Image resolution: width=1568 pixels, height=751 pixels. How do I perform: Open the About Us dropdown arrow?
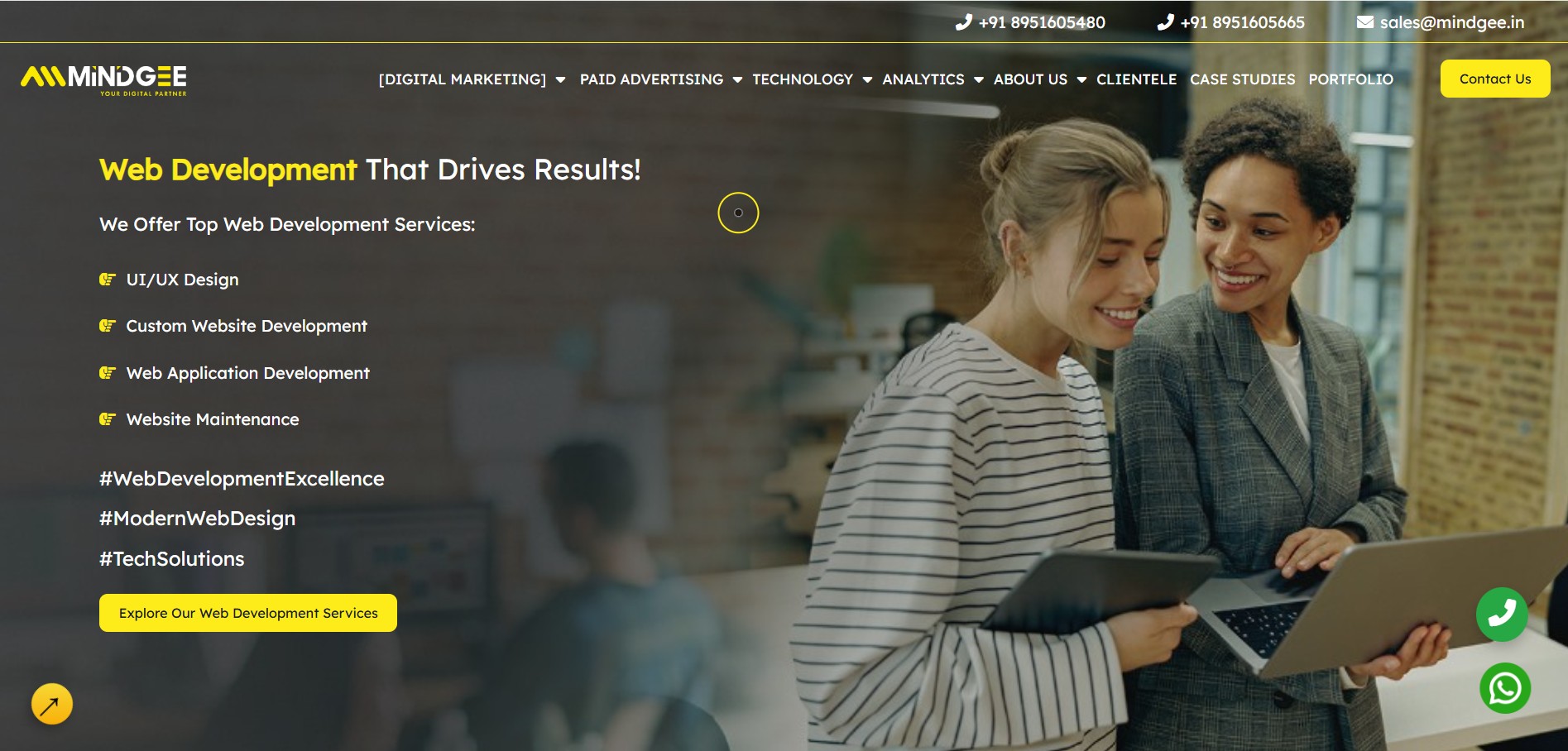[x=1081, y=79]
